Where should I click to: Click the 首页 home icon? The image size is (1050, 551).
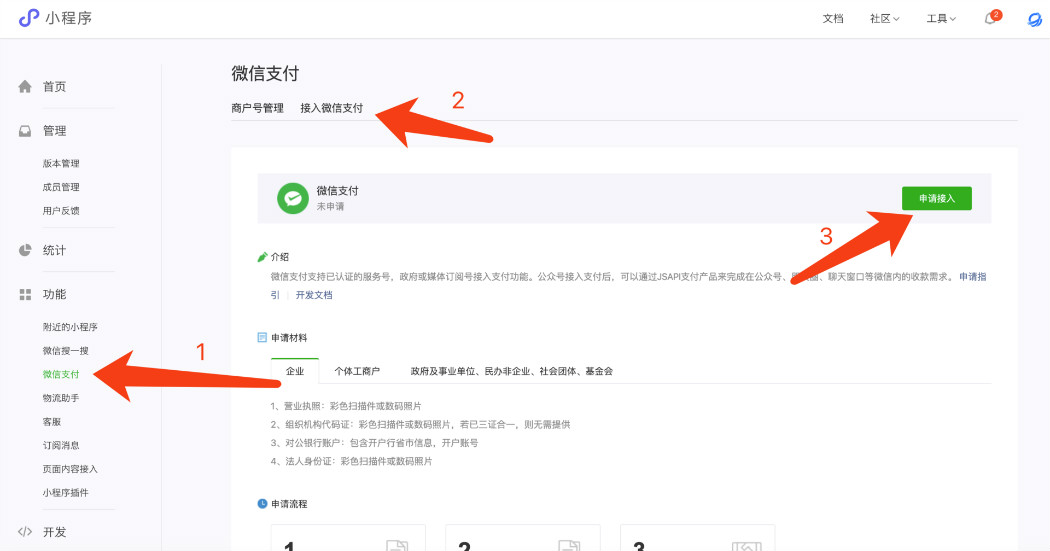pos(26,87)
